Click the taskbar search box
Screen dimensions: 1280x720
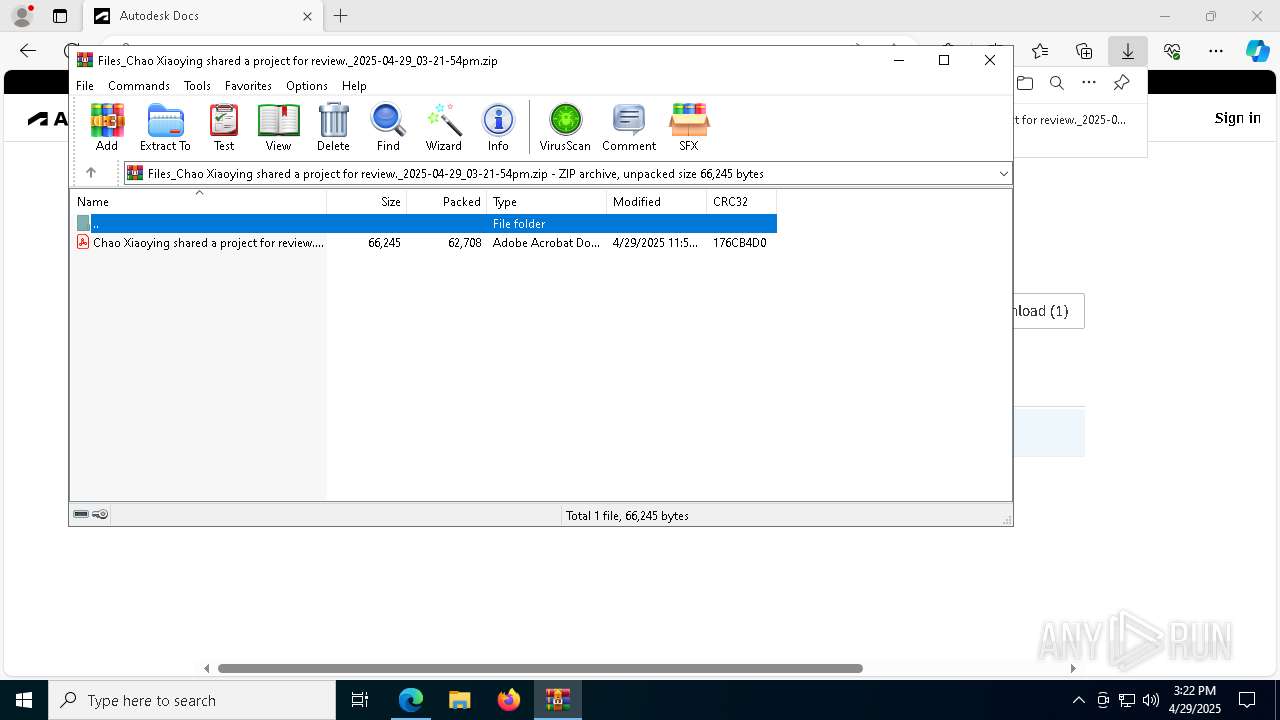coord(192,700)
